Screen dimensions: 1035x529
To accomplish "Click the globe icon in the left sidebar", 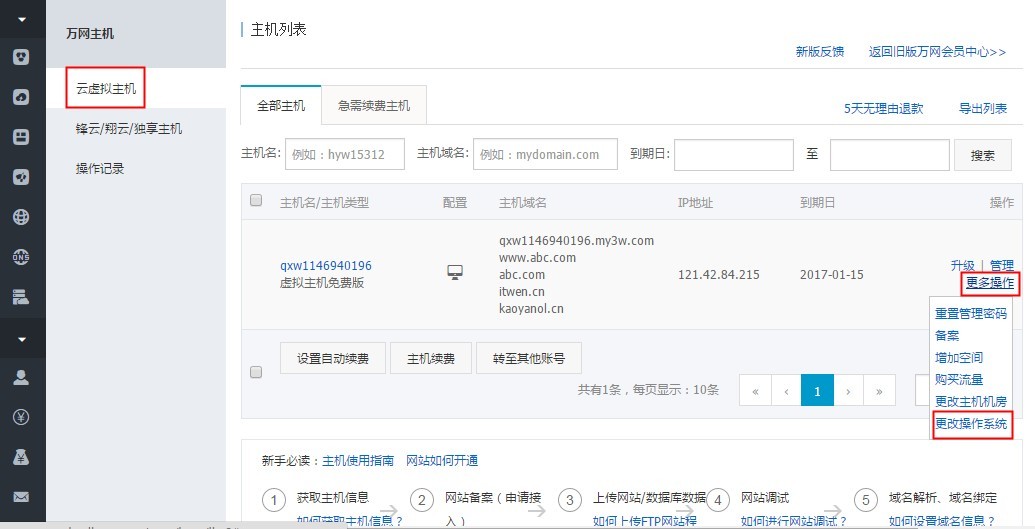I will pyautogui.click(x=21, y=216).
